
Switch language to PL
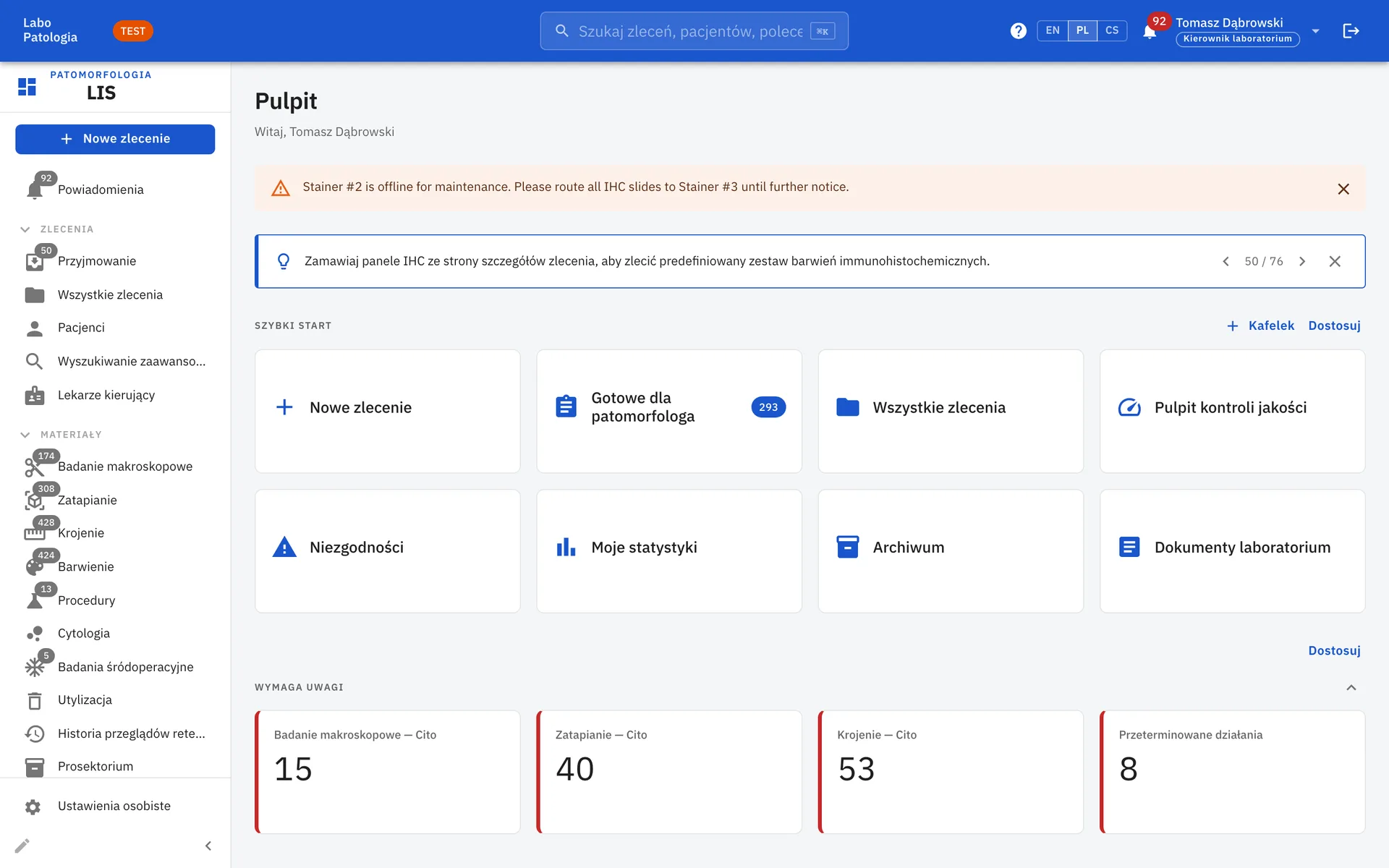pos(1082,30)
